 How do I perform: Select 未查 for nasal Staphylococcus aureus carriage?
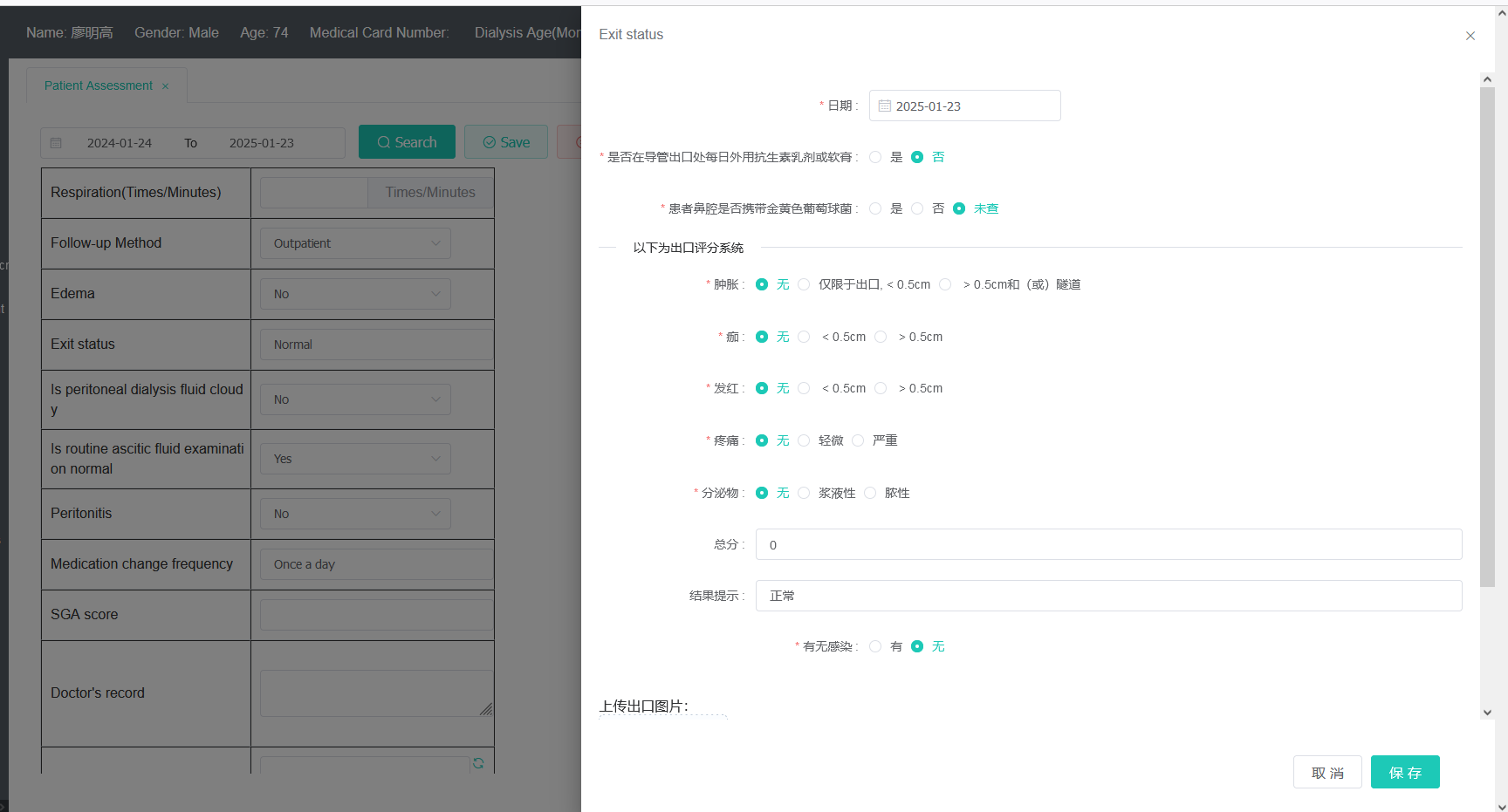tap(959, 208)
